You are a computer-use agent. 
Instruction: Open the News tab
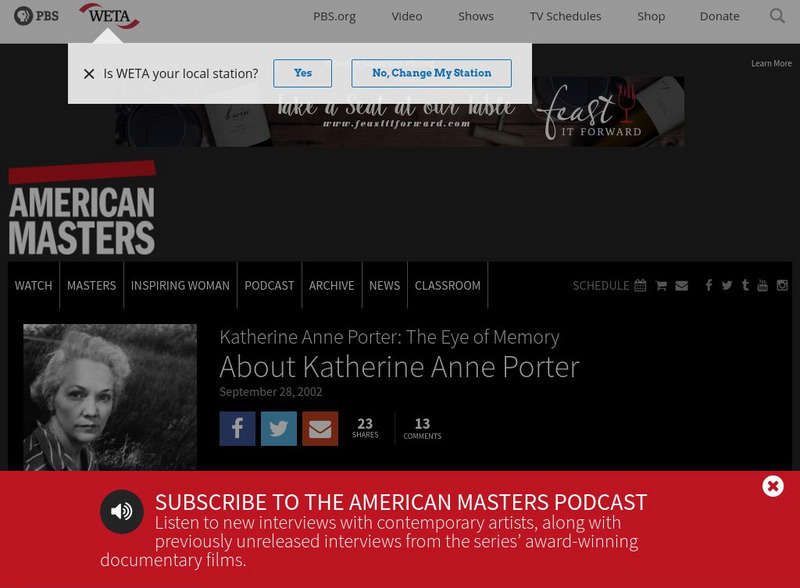385,285
